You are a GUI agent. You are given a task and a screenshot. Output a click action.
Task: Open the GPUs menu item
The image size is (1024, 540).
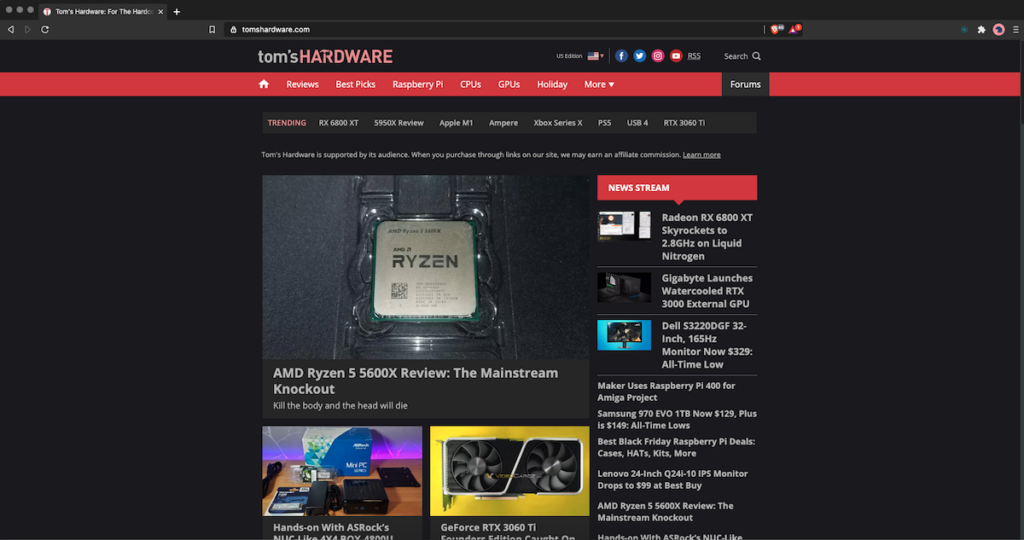click(509, 84)
